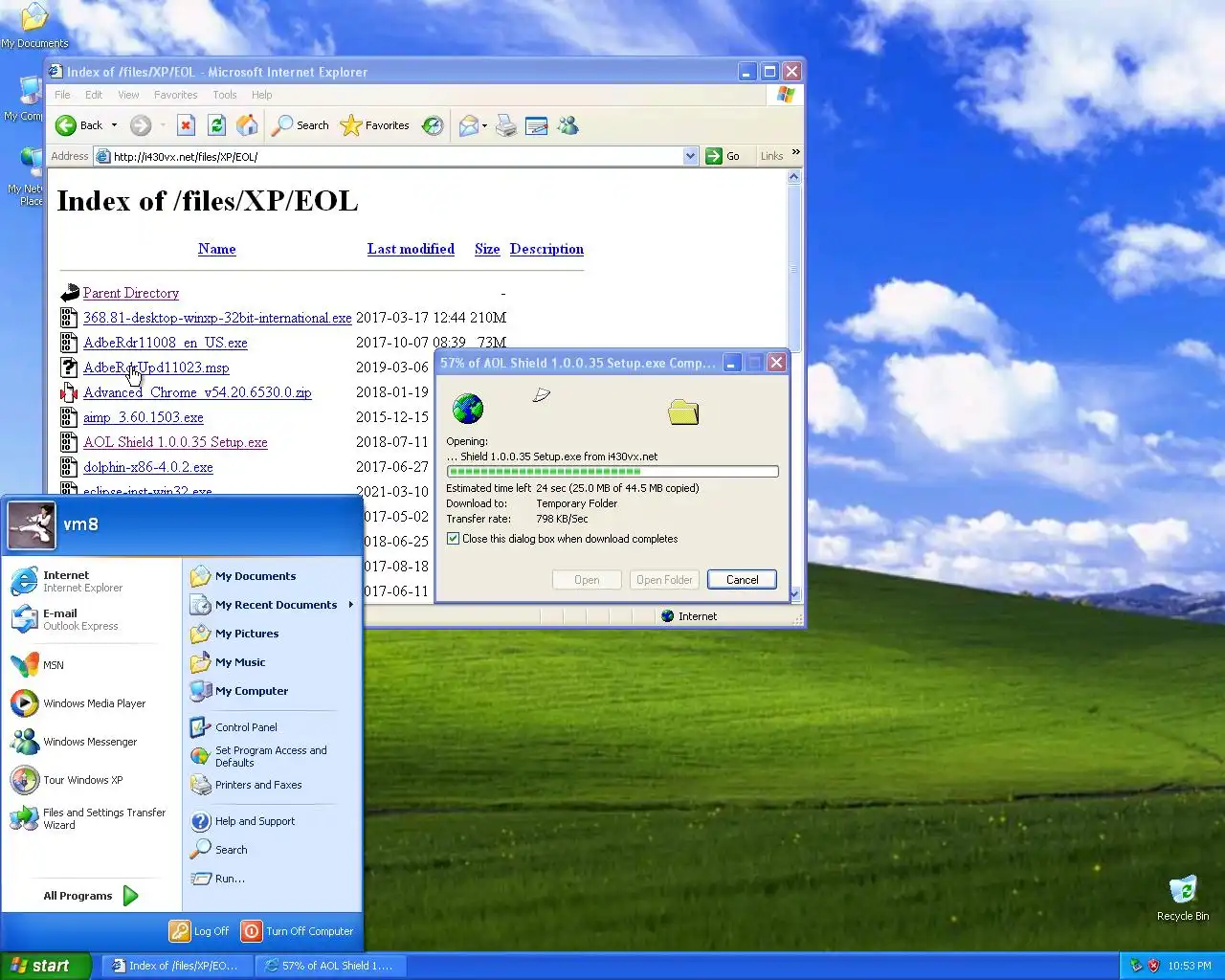Click the Start button on taskbar
Viewport: 1225px width, 980px height.
45,966
